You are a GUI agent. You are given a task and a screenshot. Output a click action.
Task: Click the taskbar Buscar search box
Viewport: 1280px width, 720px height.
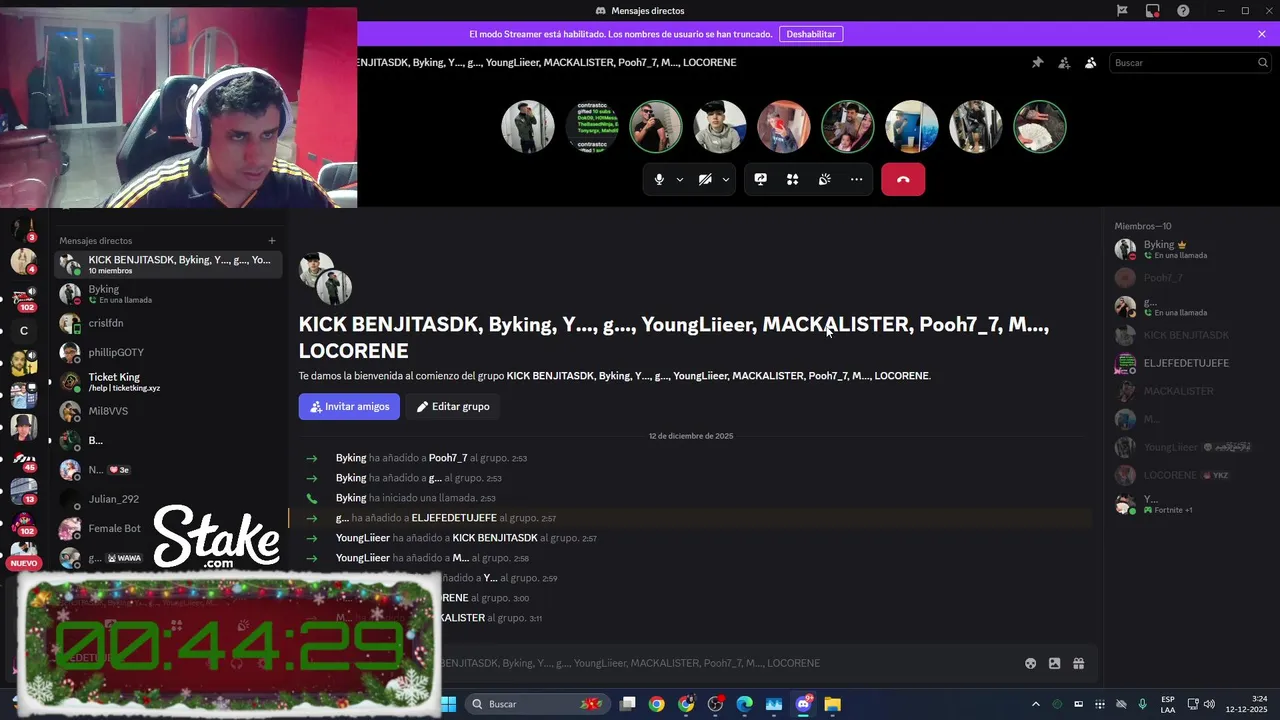pos(536,704)
